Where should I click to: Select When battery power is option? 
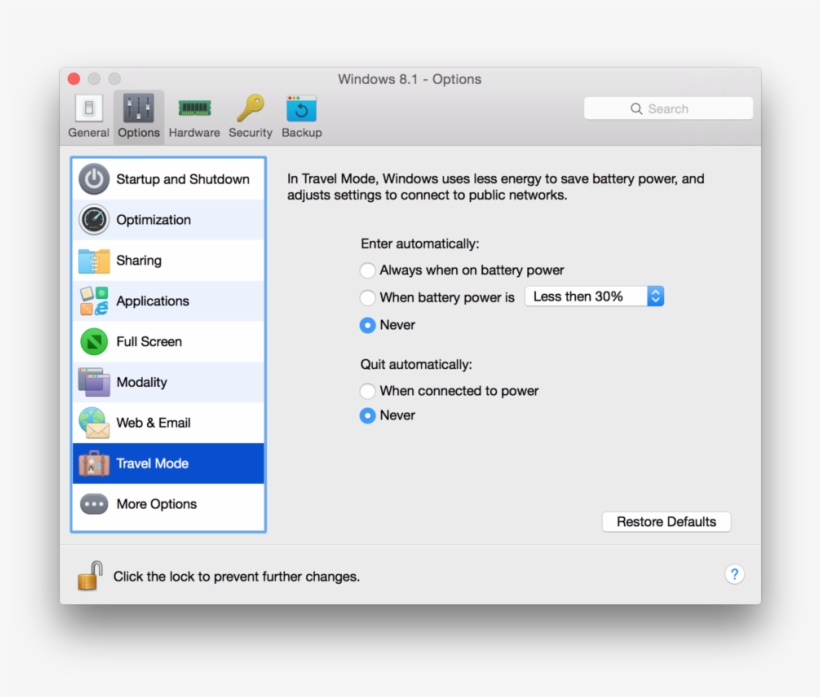[368, 298]
